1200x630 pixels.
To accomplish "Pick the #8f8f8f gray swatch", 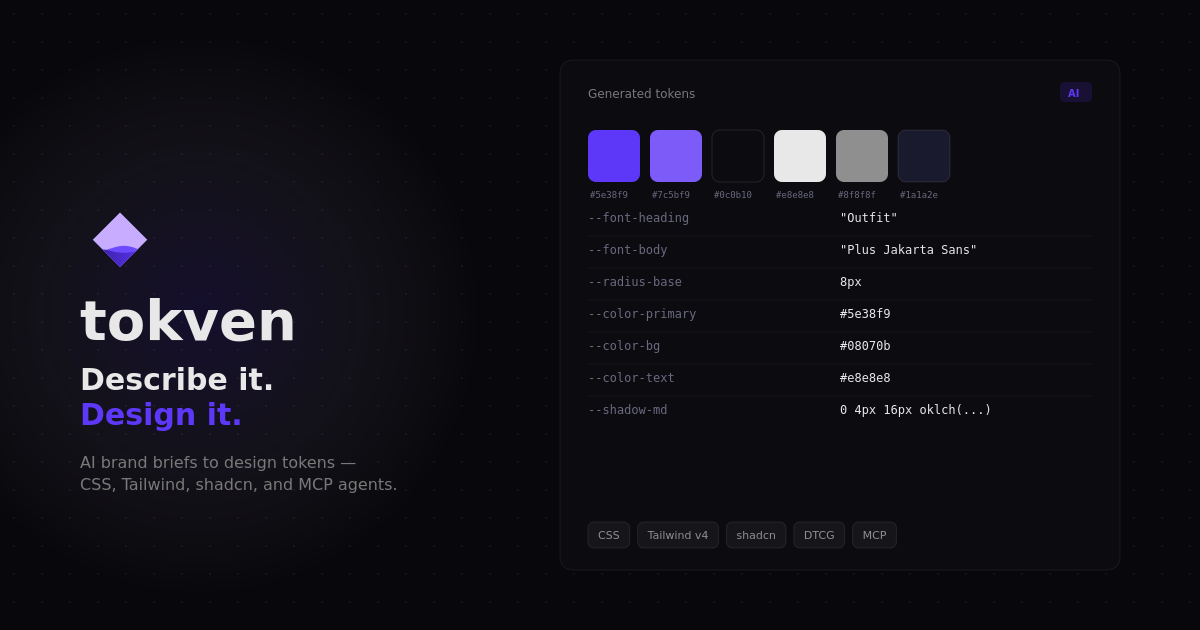I will [x=862, y=156].
